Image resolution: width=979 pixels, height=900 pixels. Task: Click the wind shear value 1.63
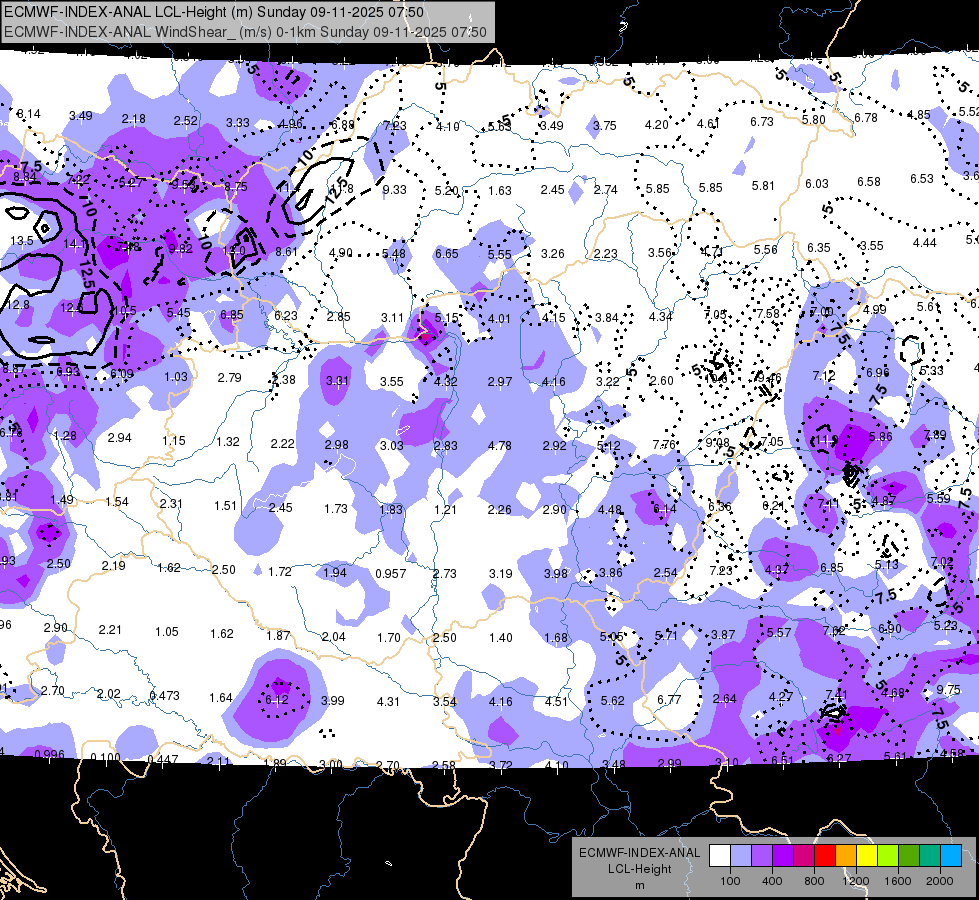tap(499, 190)
